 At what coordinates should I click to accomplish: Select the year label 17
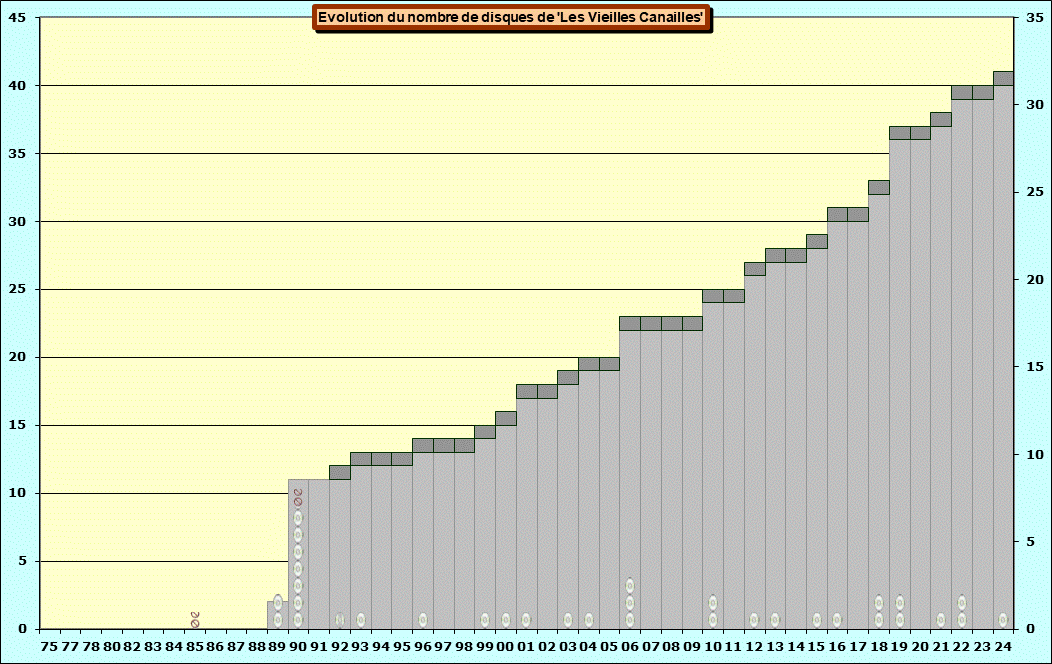857,647
